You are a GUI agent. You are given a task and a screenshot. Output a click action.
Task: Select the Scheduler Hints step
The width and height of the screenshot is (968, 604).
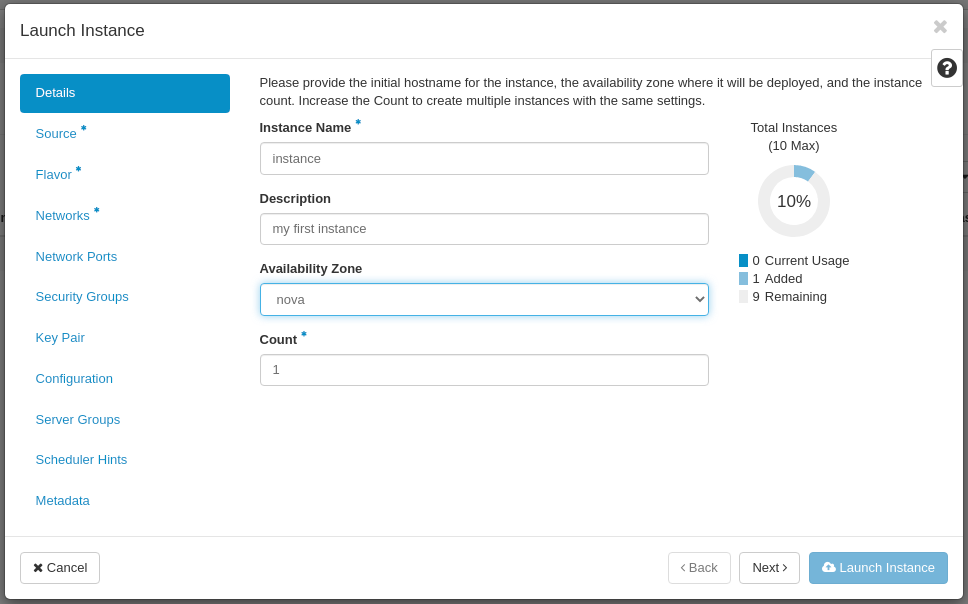(x=81, y=459)
